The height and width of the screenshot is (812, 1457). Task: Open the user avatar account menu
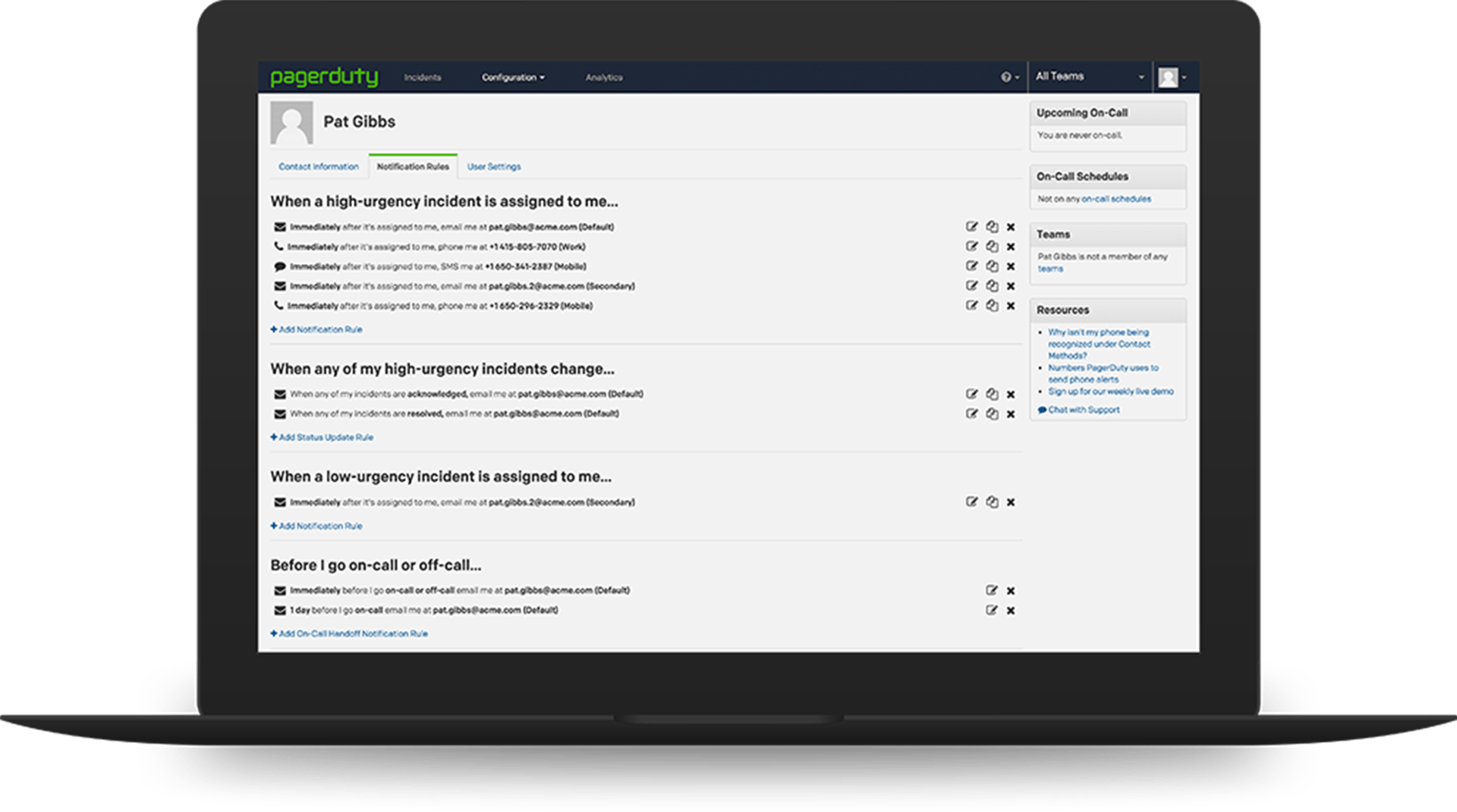pos(1172,77)
